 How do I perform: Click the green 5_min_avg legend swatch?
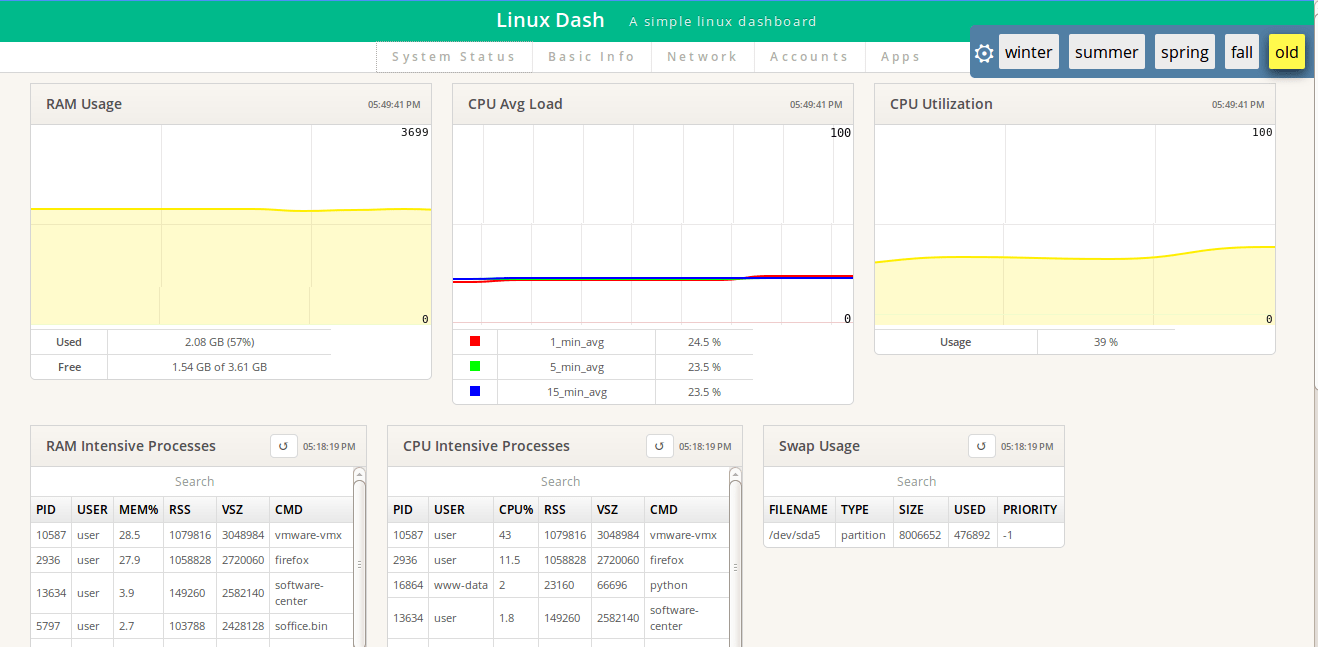coord(474,366)
